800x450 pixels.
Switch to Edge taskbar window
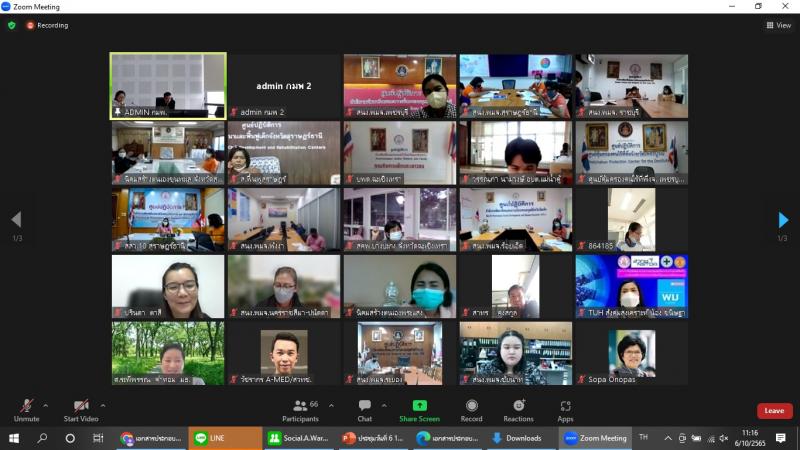[x=448, y=438]
